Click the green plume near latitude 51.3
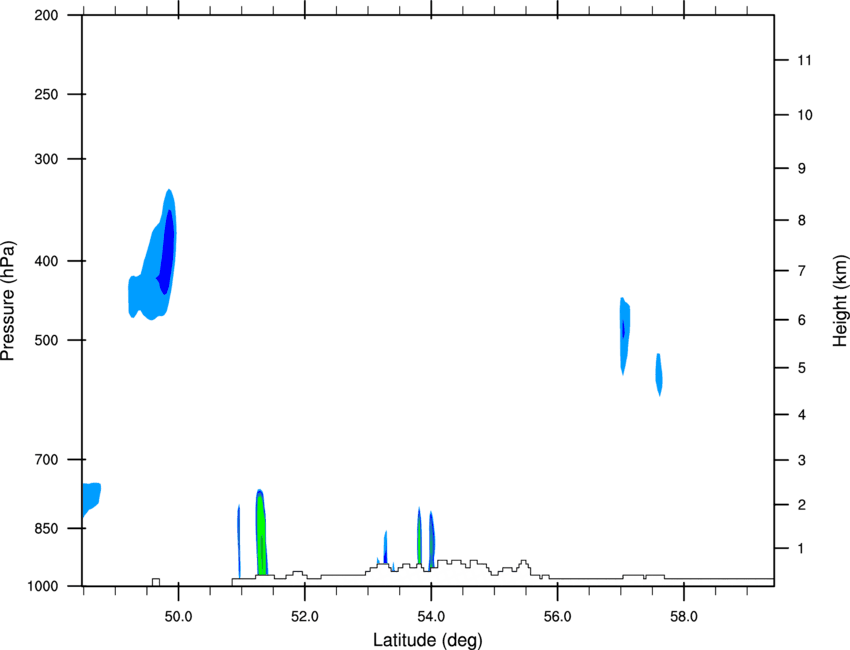This screenshot has height=650, width=850. coord(261,534)
